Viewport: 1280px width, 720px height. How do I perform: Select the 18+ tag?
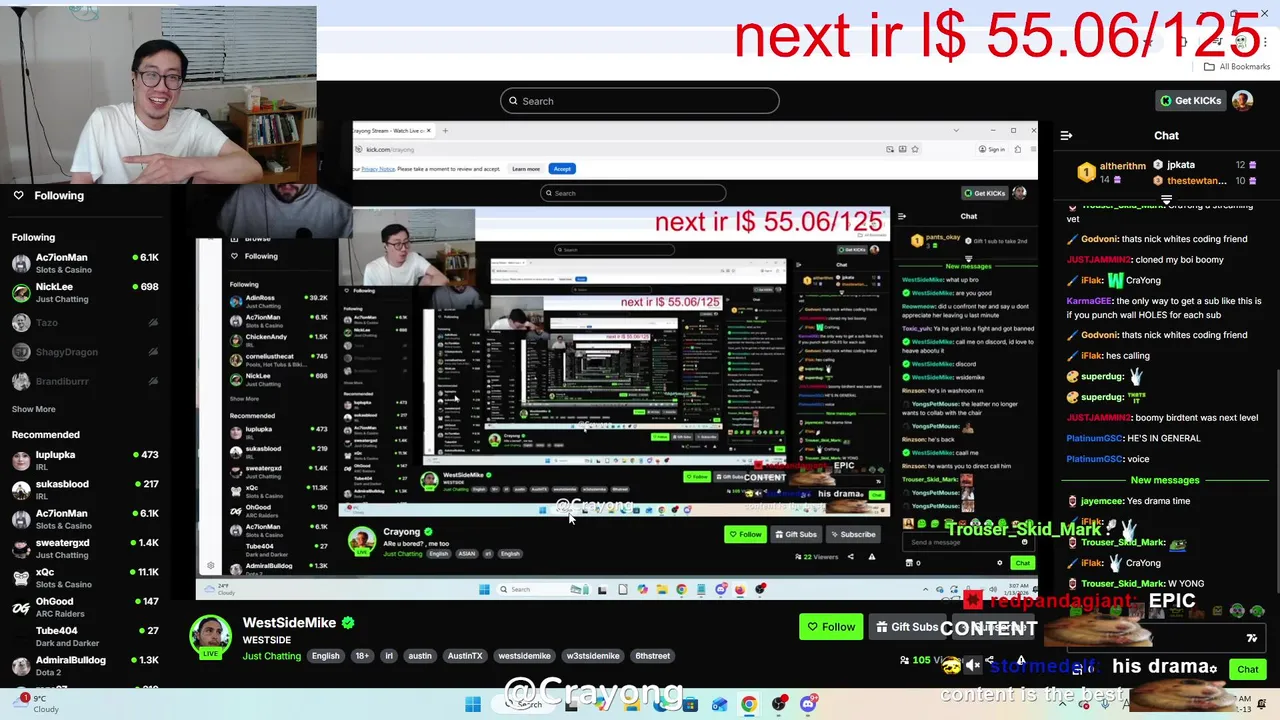tap(362, 656)
